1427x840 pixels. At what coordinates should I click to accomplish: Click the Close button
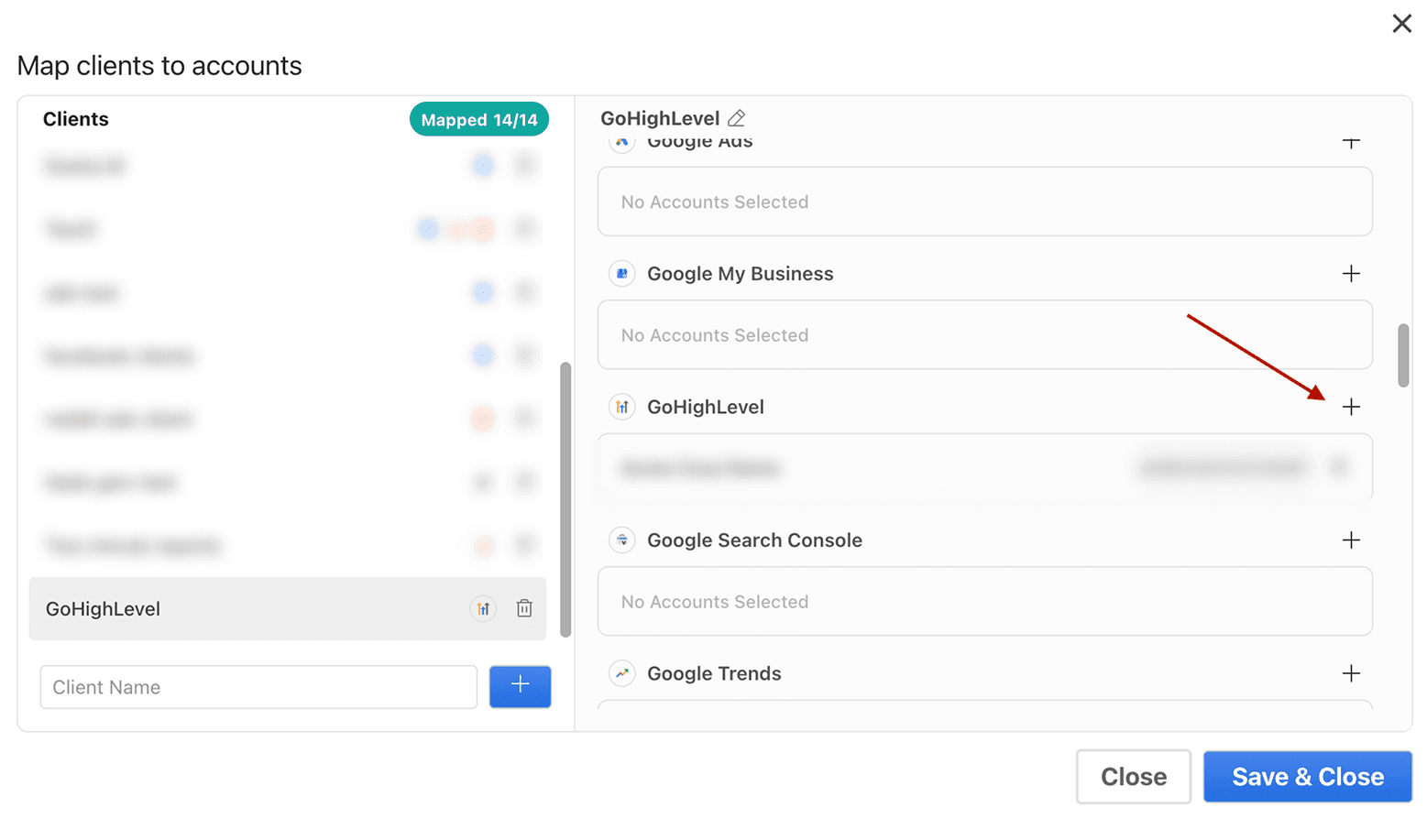coord(1134,777)
